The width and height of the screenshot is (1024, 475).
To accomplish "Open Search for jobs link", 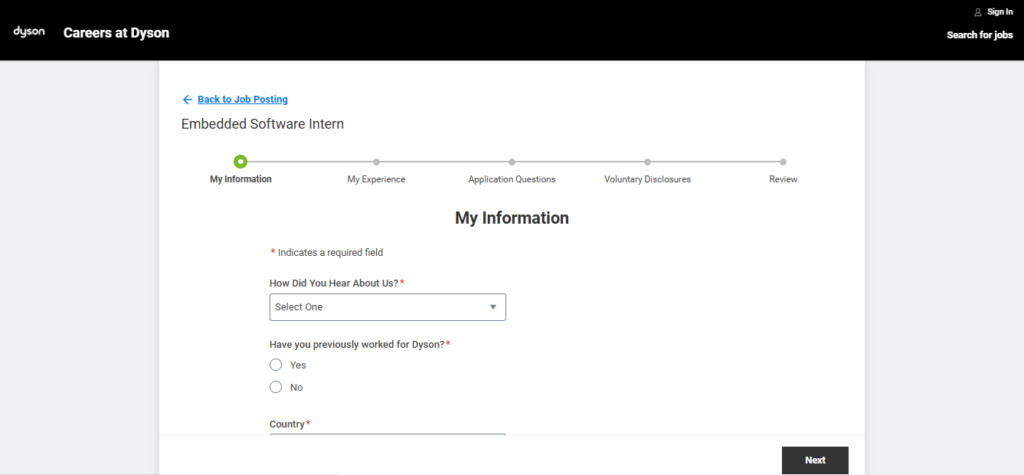I will [980, 35].
